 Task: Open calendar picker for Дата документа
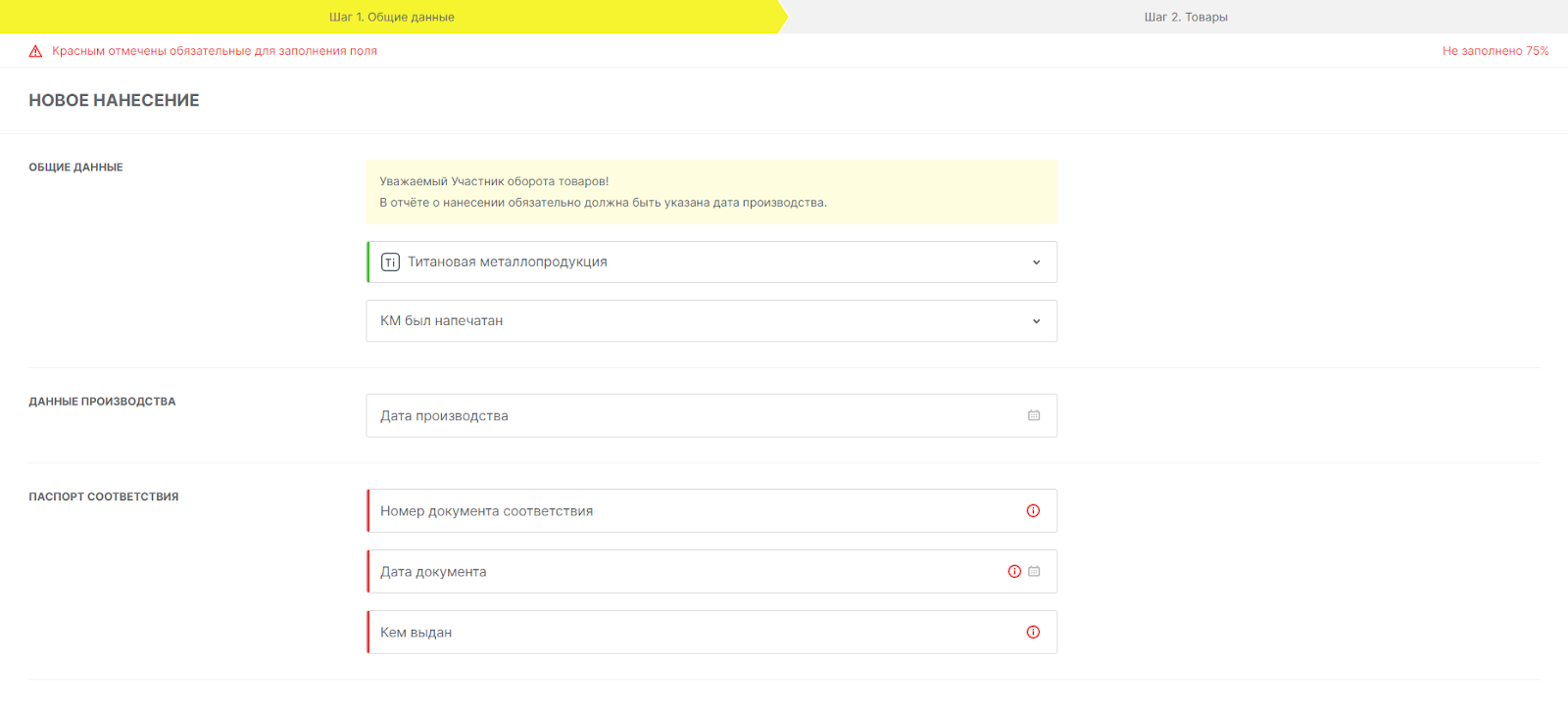[1034, 571]
